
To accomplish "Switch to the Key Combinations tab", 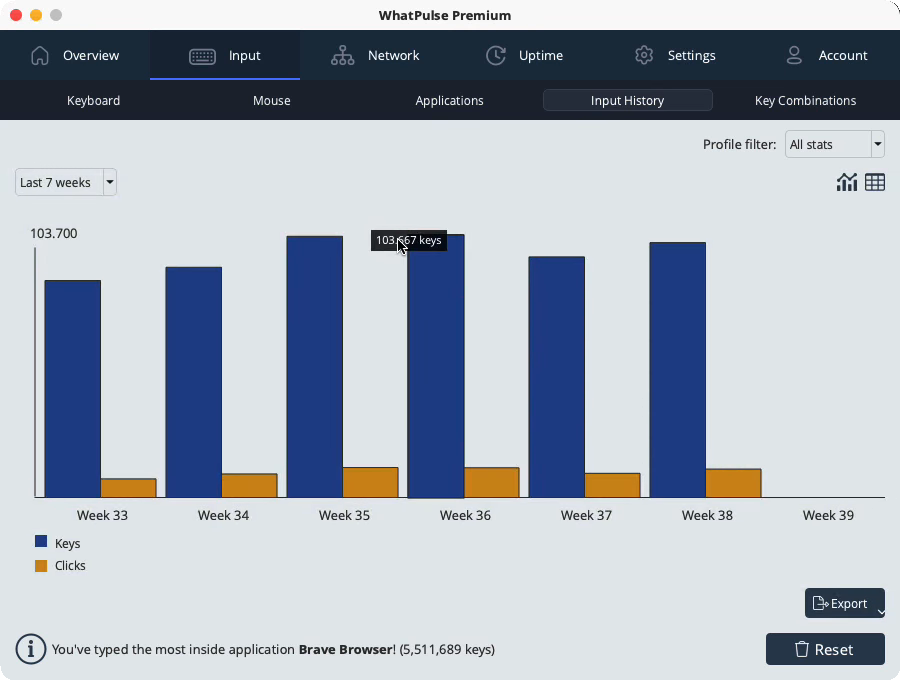I will tap(805, 100).
